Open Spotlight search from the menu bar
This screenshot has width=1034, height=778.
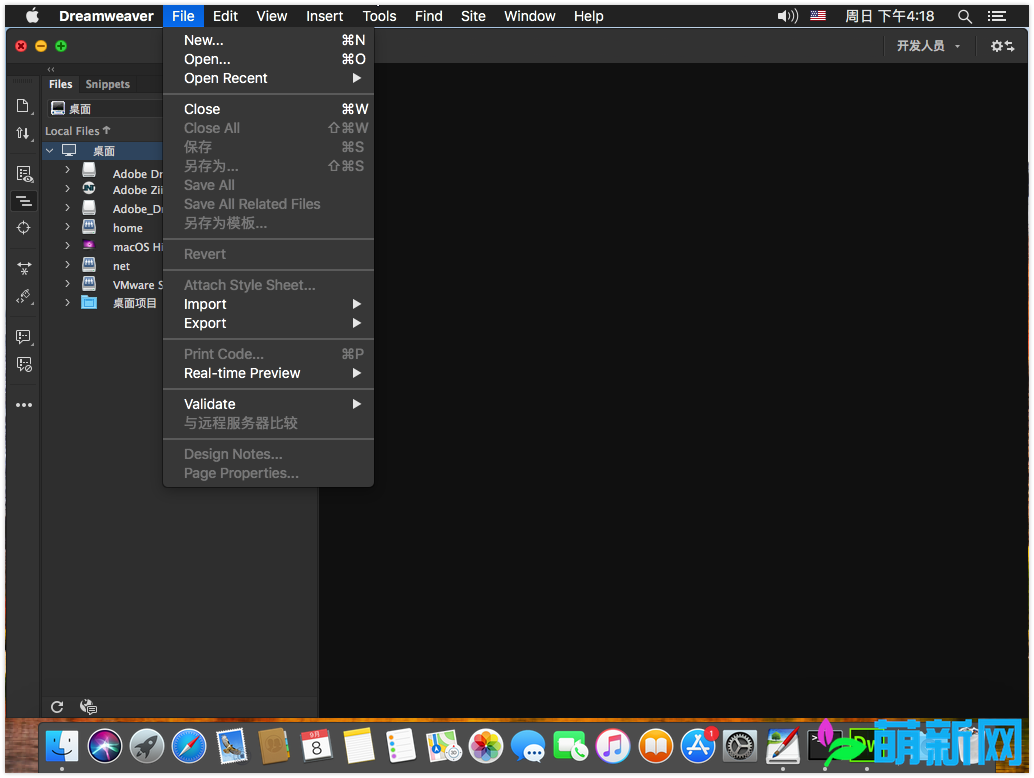click(x=964, y=16)
